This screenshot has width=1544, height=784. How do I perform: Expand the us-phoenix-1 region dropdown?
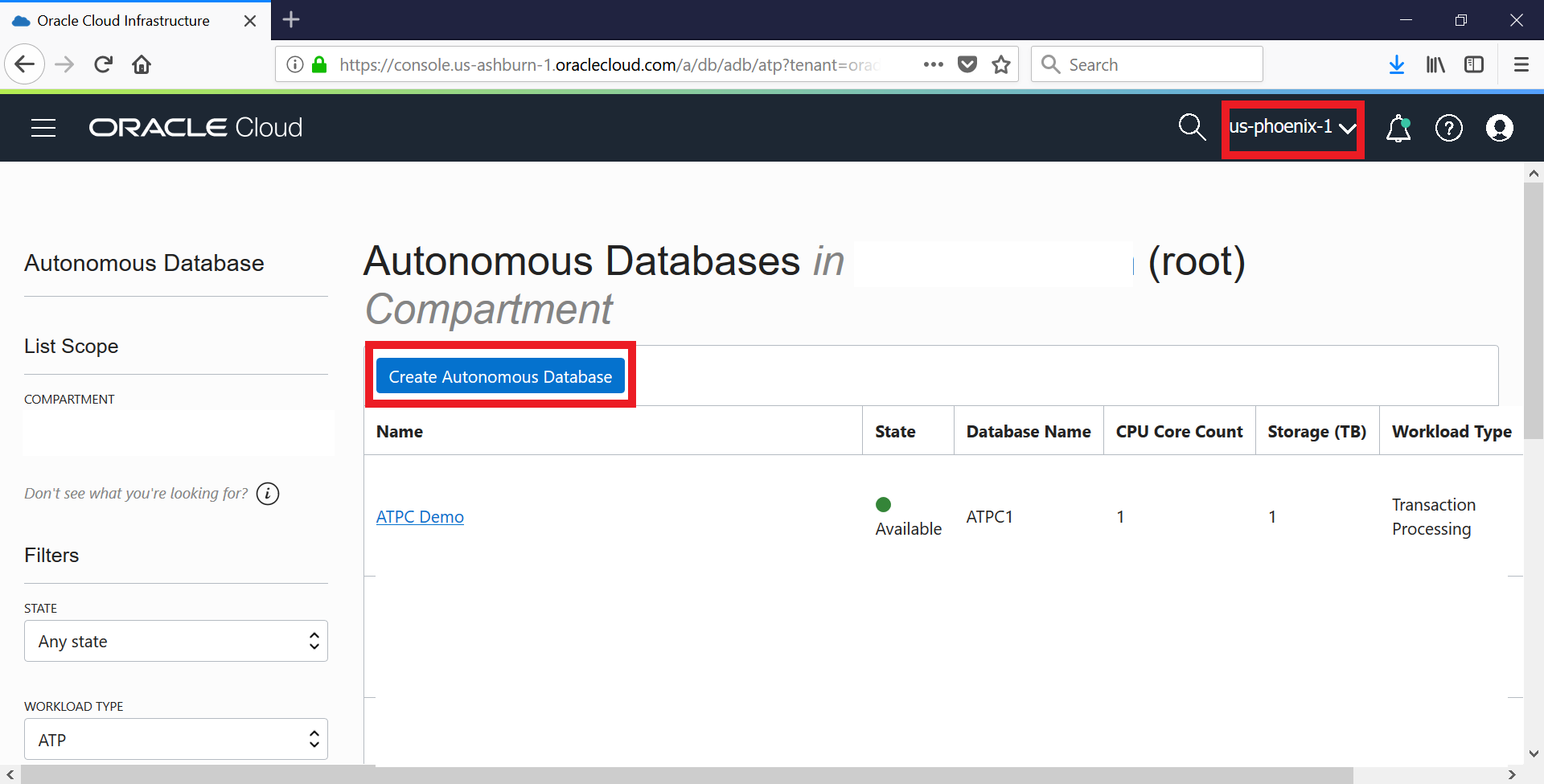[x=1291, y=128]
